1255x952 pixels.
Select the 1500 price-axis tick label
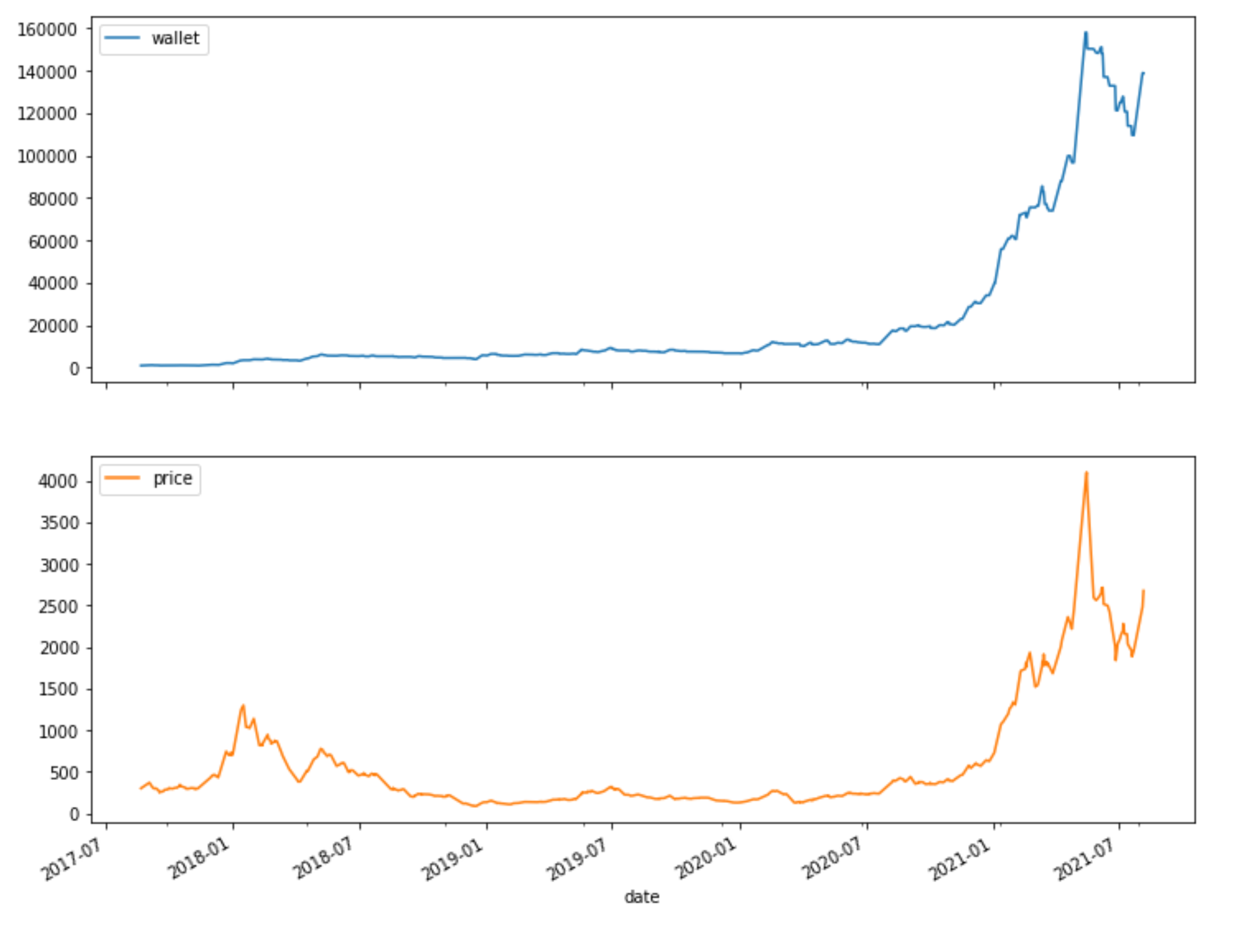pyautogui.click(x=58, y=690)
